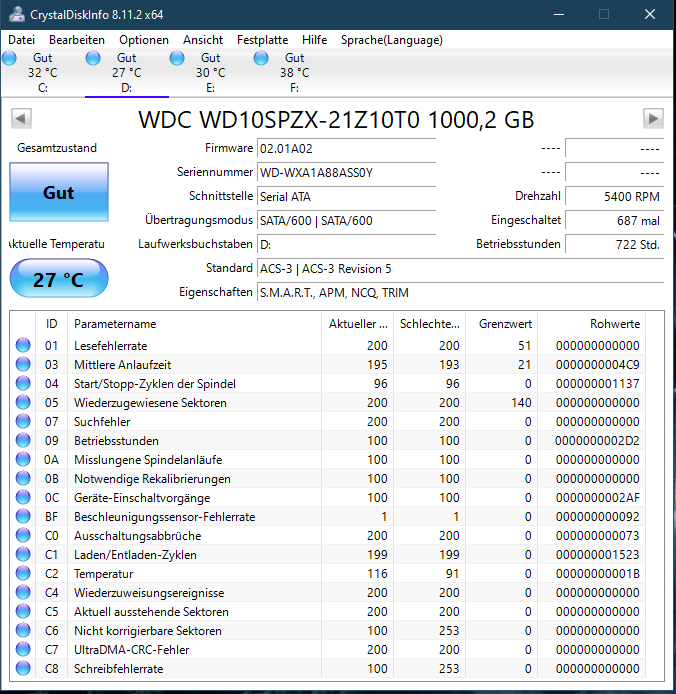Click the Eingeschaltet value 687 mal

pos(614,220)
